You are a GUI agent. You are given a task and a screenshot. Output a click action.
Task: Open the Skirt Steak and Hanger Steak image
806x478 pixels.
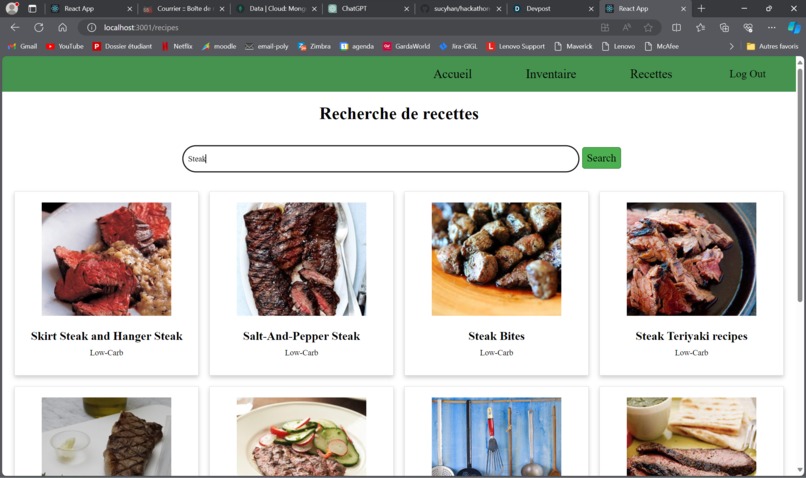tap(106, 259)
